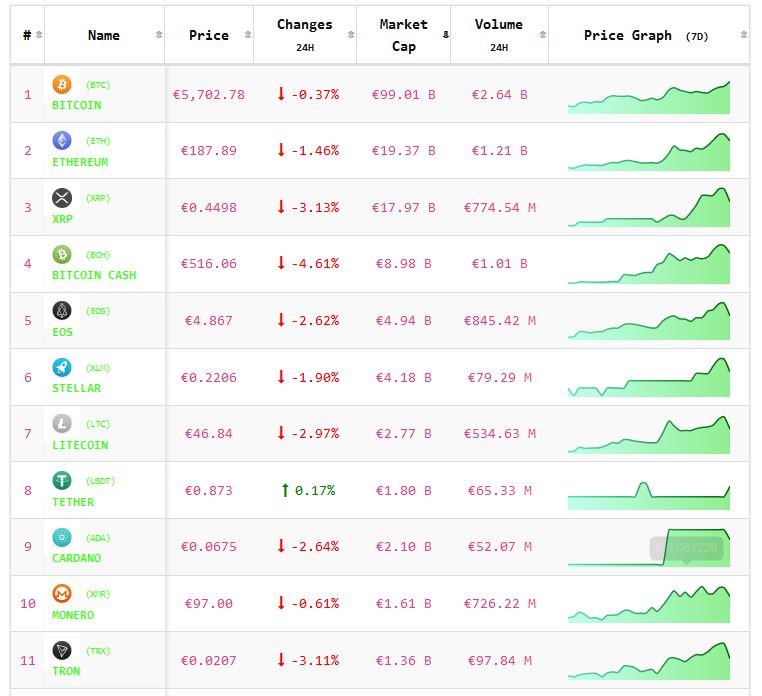Click the XRP logo icon
Viewport: 762px width, 696px height.
click(x=62, y=198)
